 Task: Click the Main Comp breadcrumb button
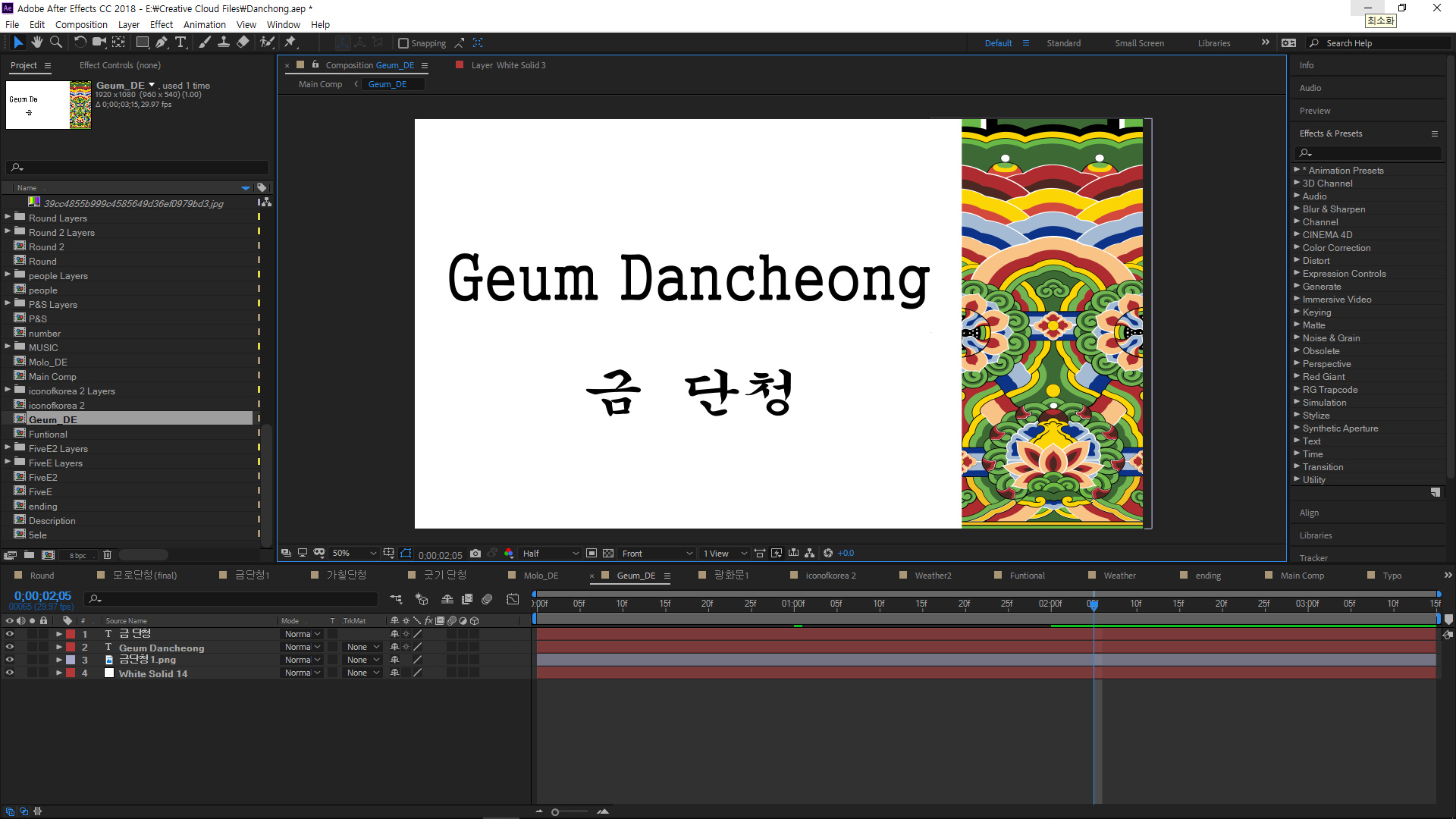[x=320, y=84]
